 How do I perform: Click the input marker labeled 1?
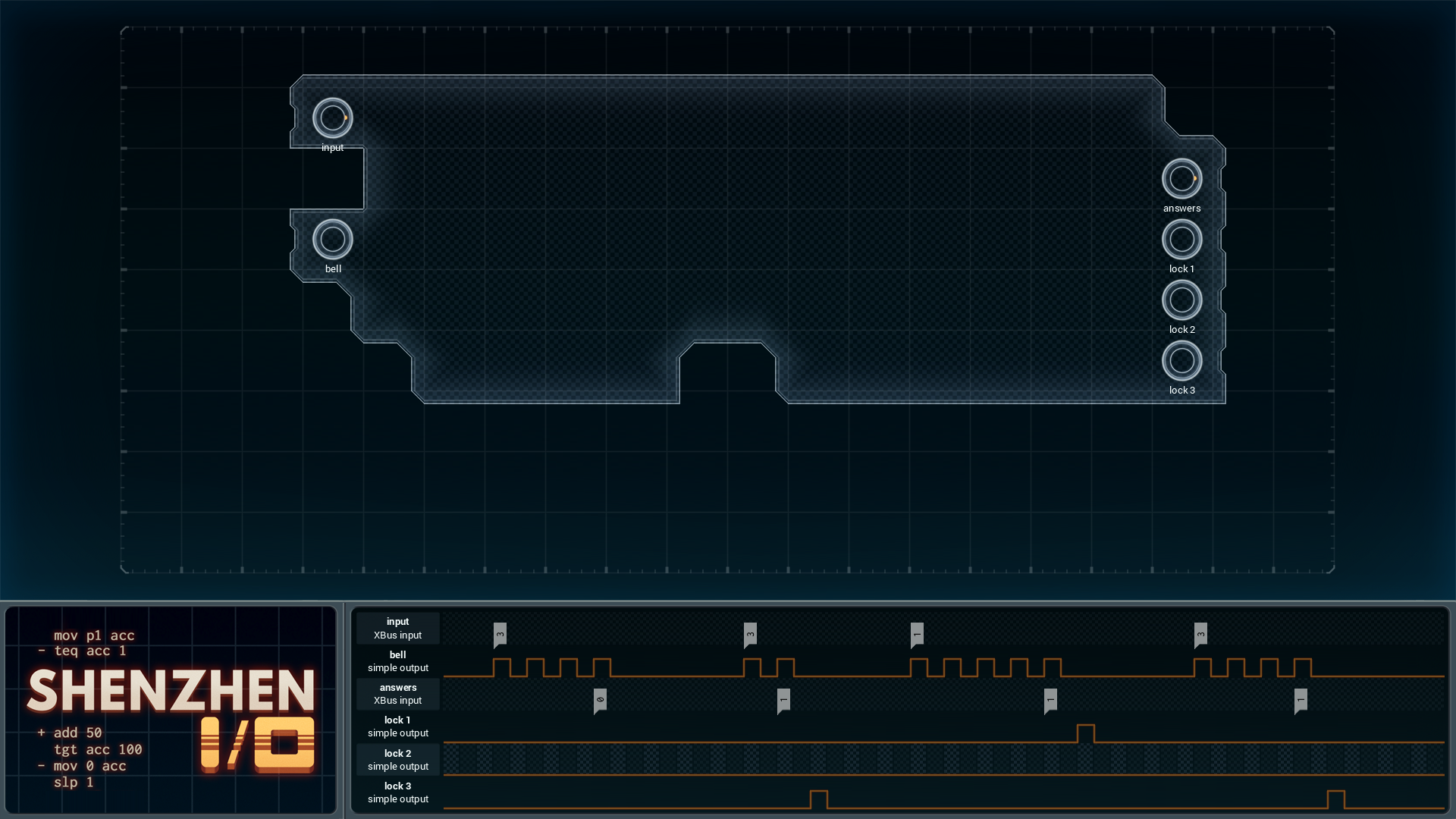917,635
